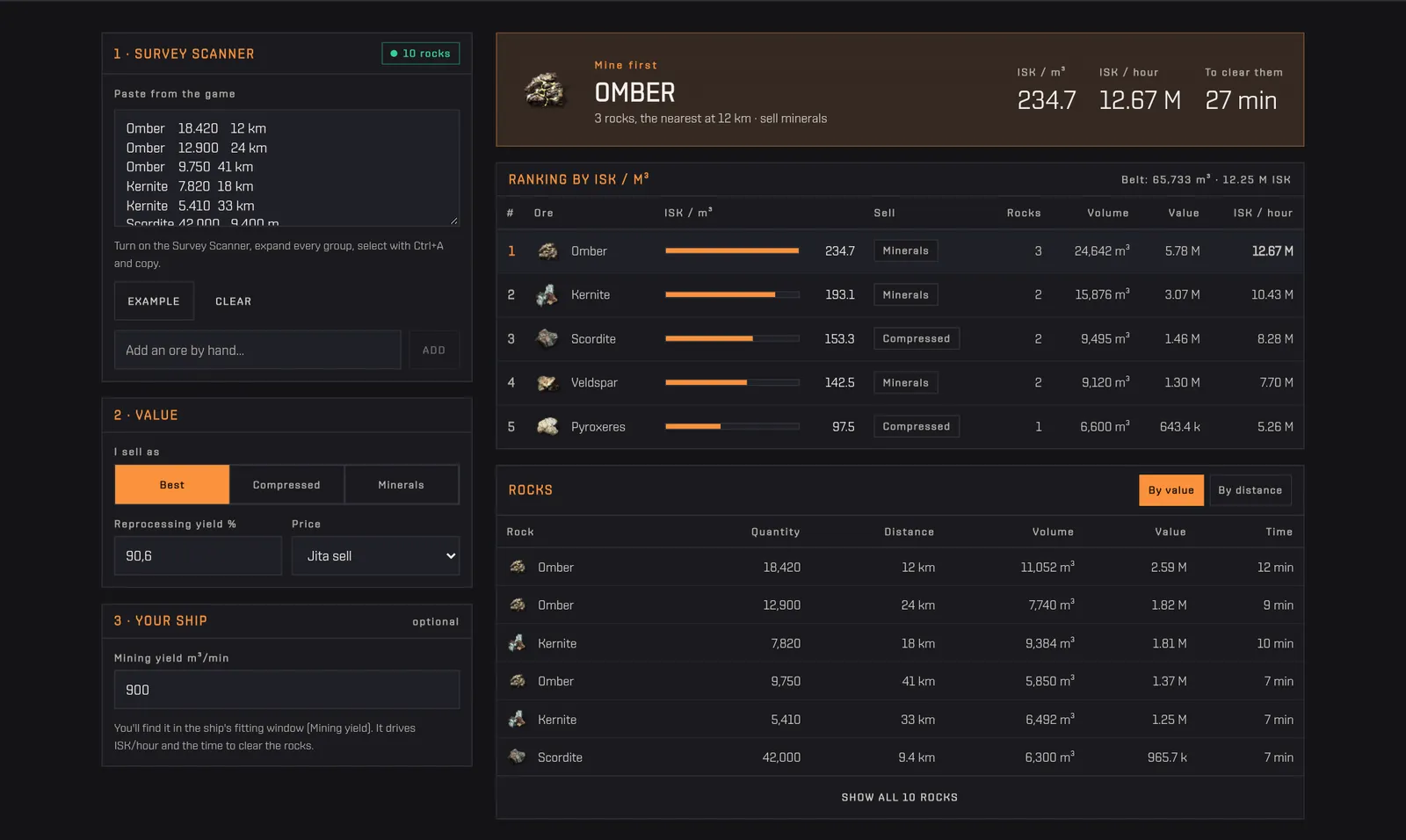1406x840 pixels.
Task: Click the Pyroxeres ISK per m³ bar
Action: click(x=732, y=427)
